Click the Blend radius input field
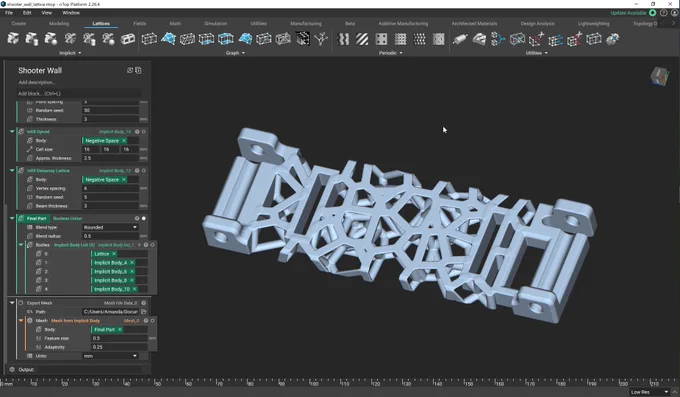 pyautogui.click(x=110, y=236)
